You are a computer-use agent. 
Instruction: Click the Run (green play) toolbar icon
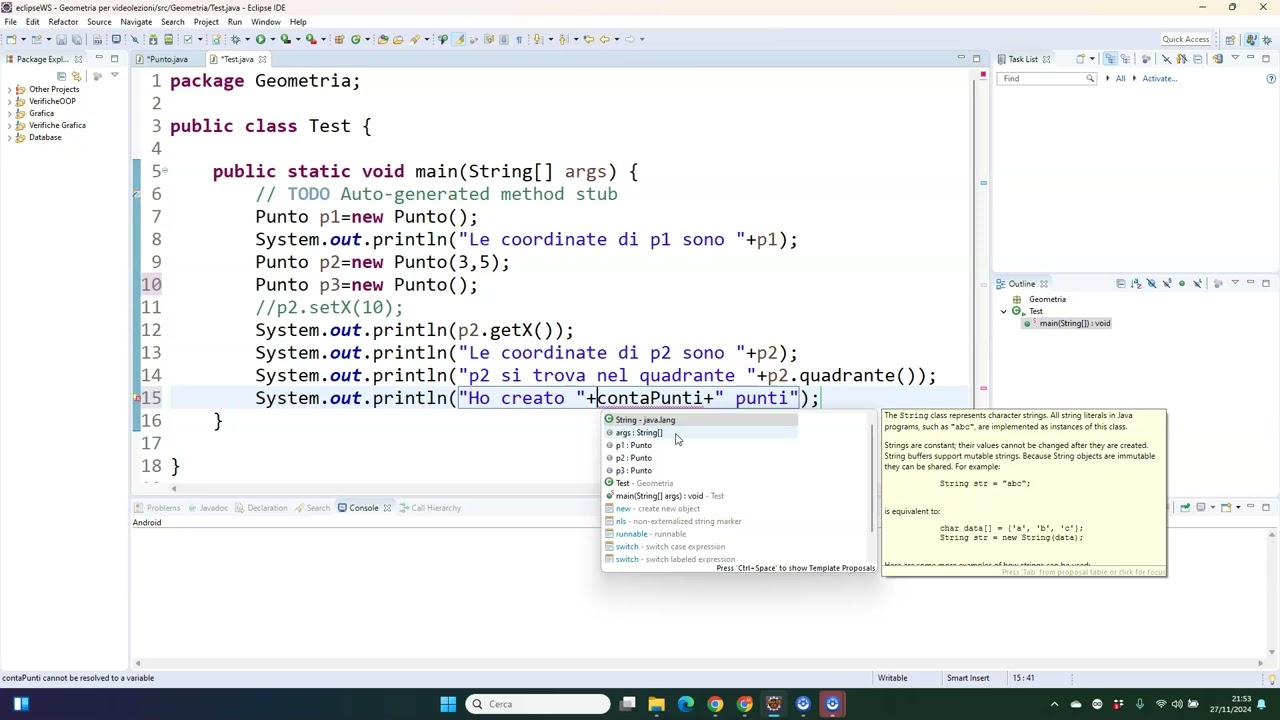[261, 39]
